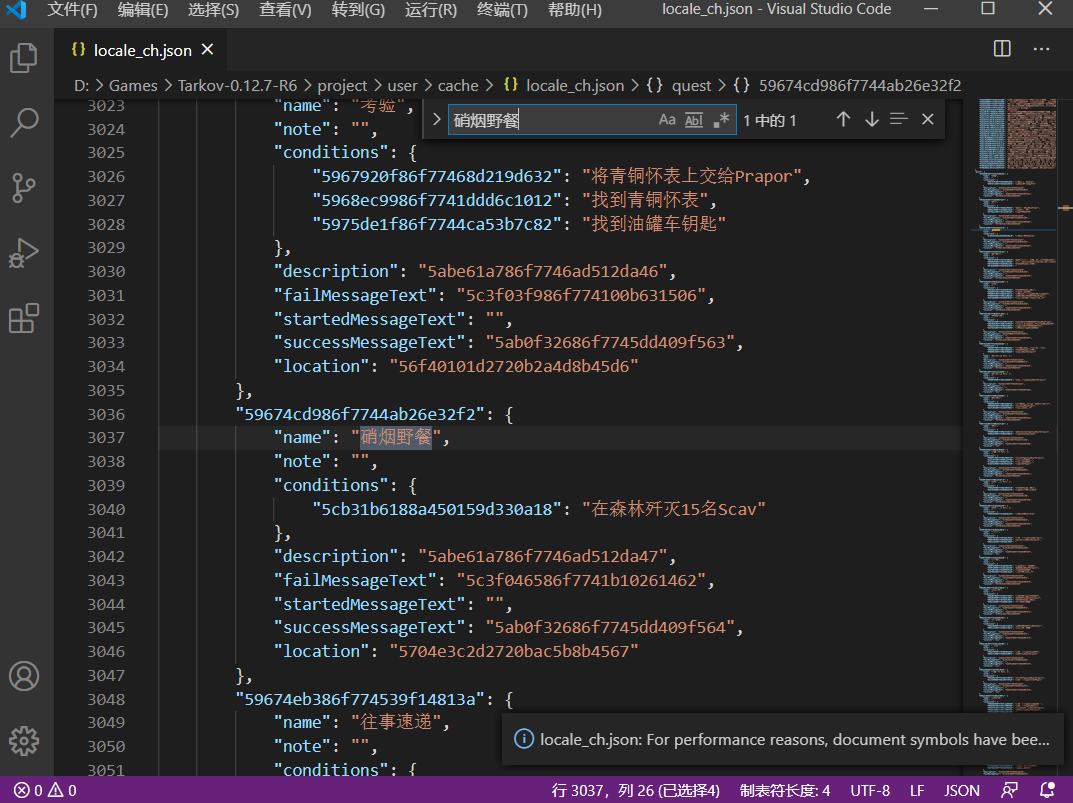Open the 终端(T) menu
The width and height of the screenshot is (1073, 803).
[502, 10]
